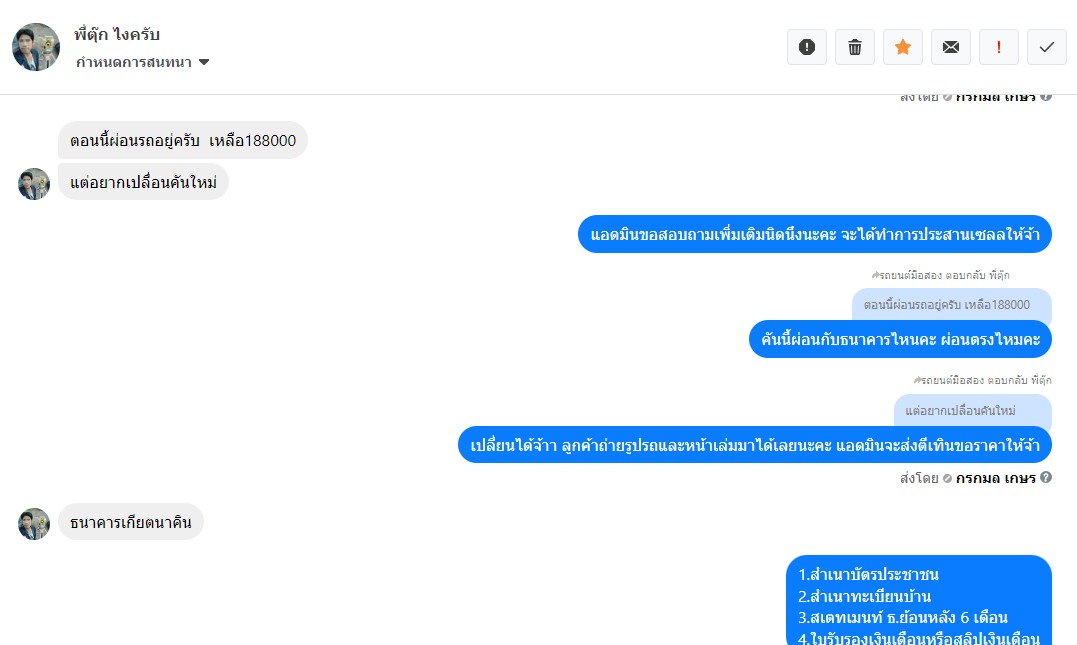Mark conversation done with checkmark icon
Viewport: 1077px width, 645px height.
(x=1047, y=47)
